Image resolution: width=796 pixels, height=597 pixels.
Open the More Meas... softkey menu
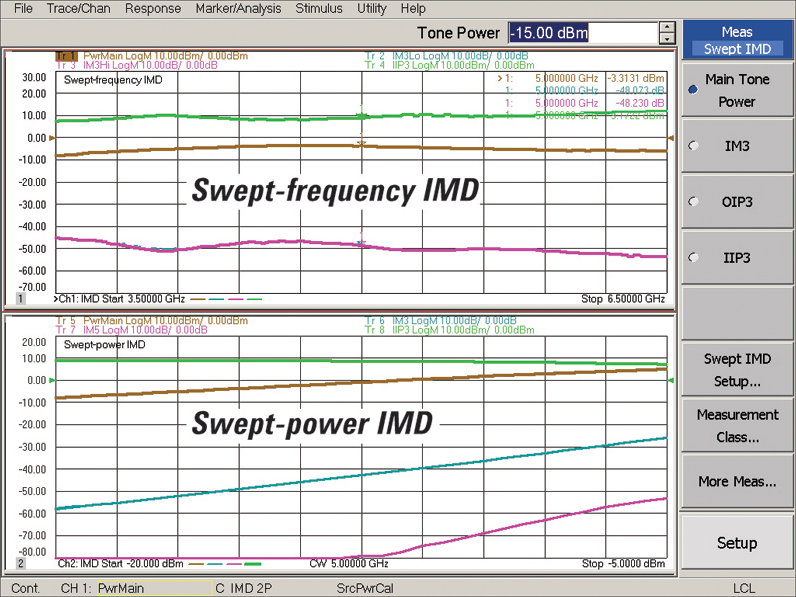pos(737,481)
